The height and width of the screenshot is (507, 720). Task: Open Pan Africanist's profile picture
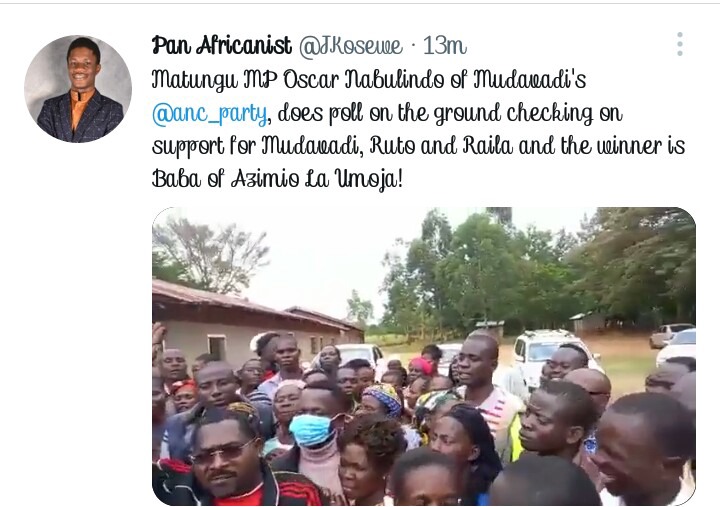[x=78, y=89]
